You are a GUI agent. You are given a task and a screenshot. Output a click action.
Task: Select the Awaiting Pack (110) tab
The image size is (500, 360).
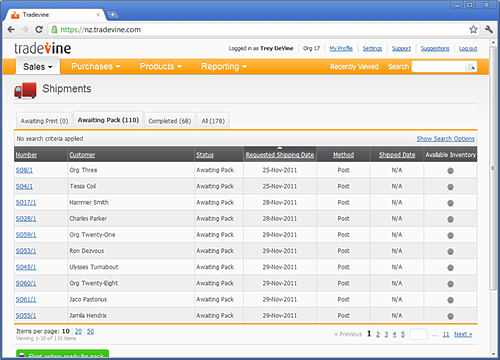tap(108, 120)
